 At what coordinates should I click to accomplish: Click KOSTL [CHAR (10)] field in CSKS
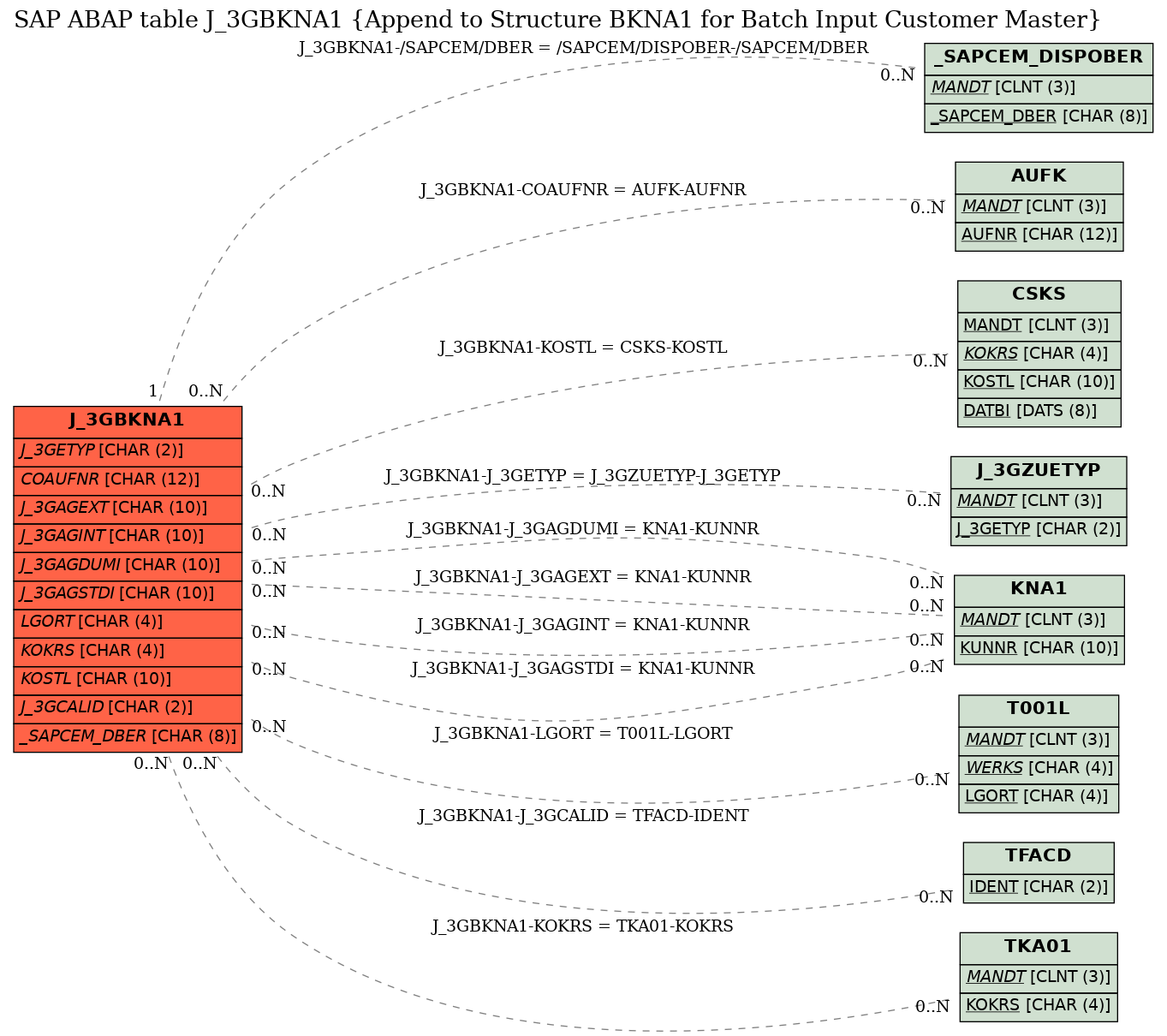[1039, 383]
